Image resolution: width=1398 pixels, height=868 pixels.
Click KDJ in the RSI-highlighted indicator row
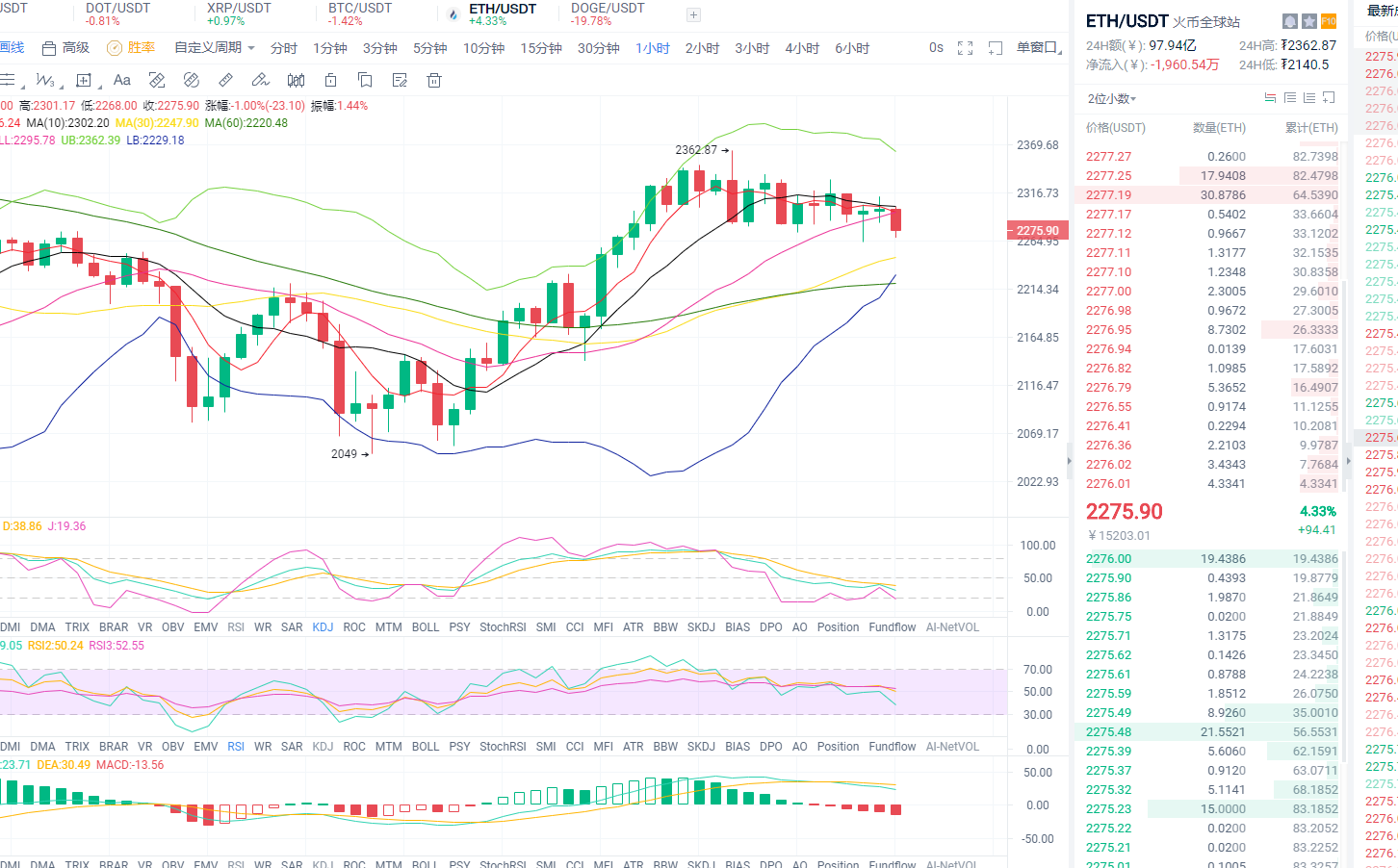(x=323, y=747)
